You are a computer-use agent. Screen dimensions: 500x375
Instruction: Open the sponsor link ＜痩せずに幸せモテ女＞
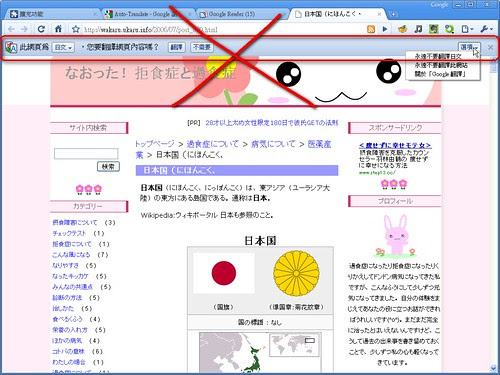pyautogui.click(x=395, y=145)
